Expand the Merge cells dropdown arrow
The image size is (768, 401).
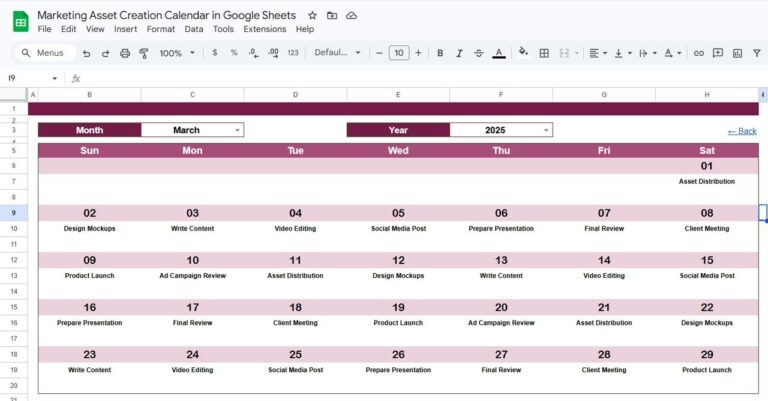tap(576, 53)
